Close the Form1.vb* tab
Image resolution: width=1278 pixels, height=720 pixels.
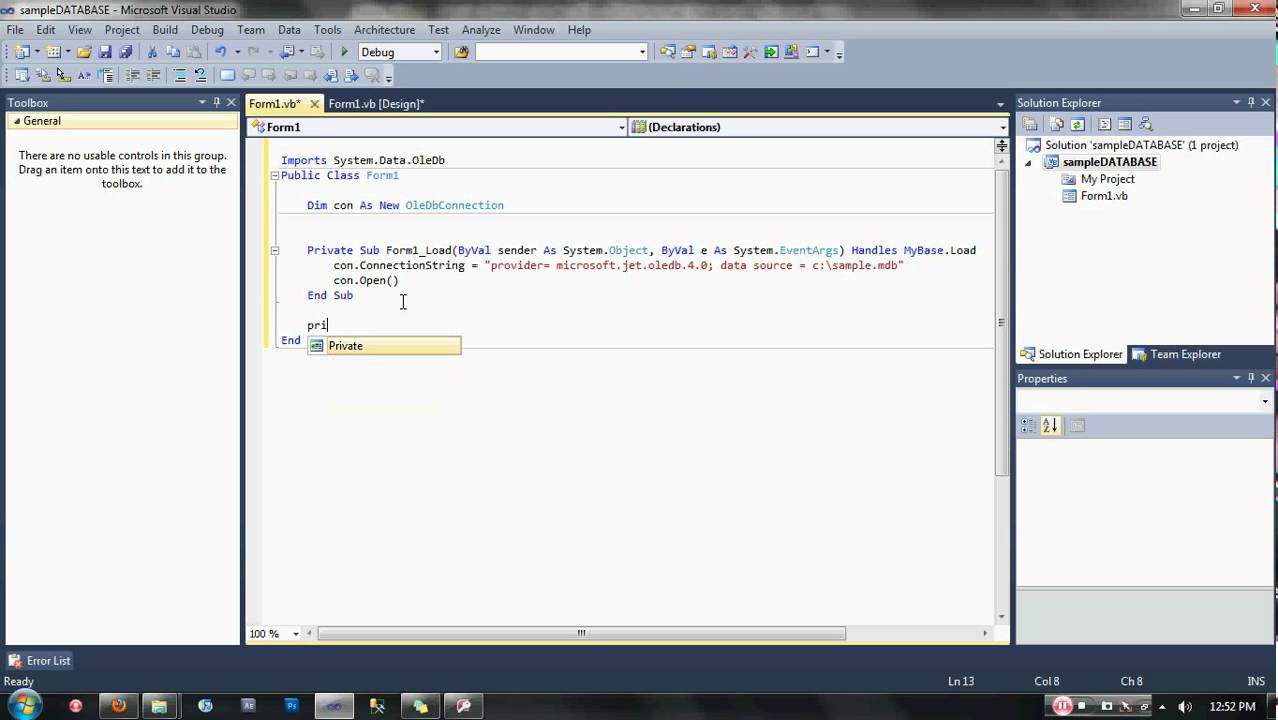tap(314, 104)
